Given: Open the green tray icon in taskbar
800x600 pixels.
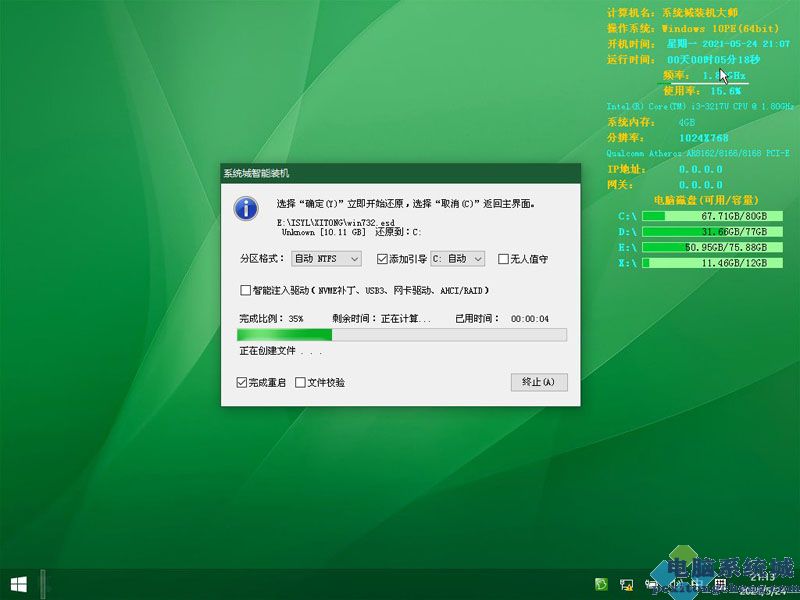Looking at the screenshot, I should coord(601,584).
